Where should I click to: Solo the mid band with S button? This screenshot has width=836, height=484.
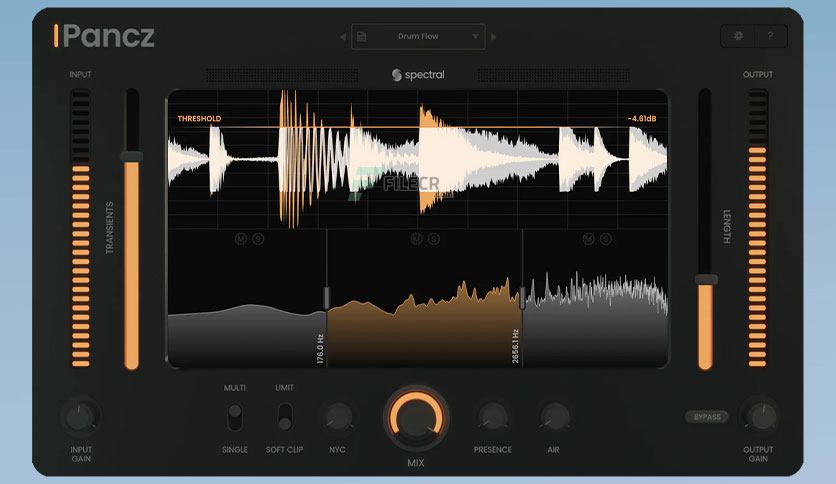(x=434, y=239)
